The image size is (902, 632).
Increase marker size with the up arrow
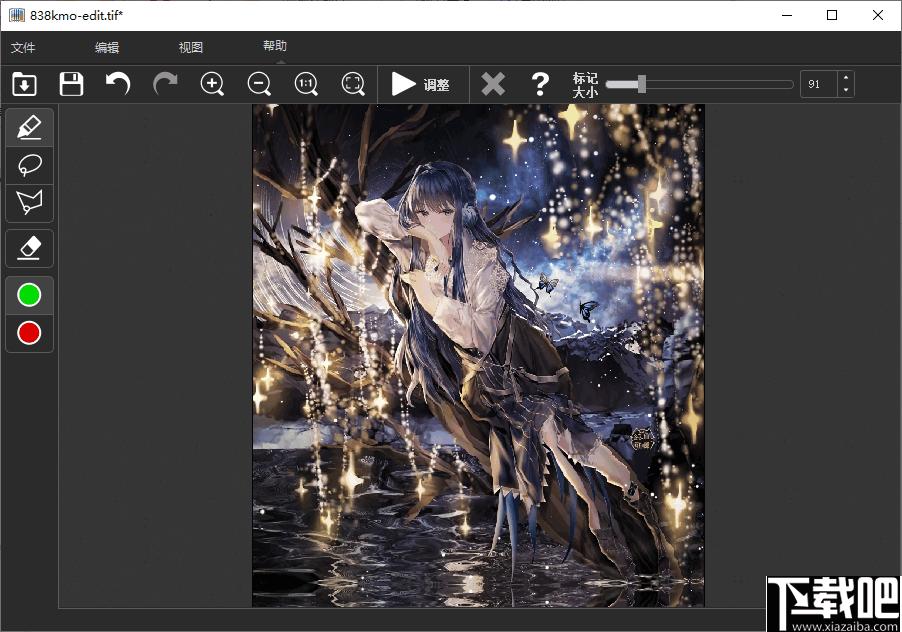point(846,78)
